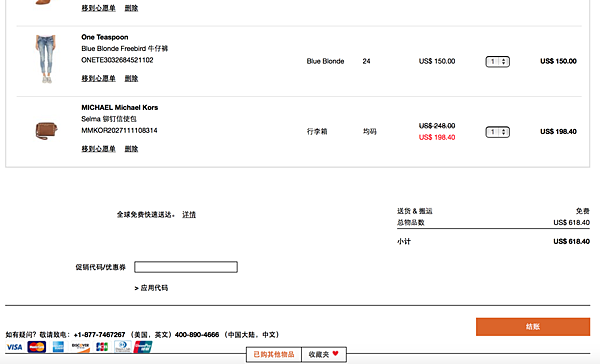This screenshot has width=600, height=364.
Task: Open One Teaspoon brand name link
Action: tap(105, 37)
